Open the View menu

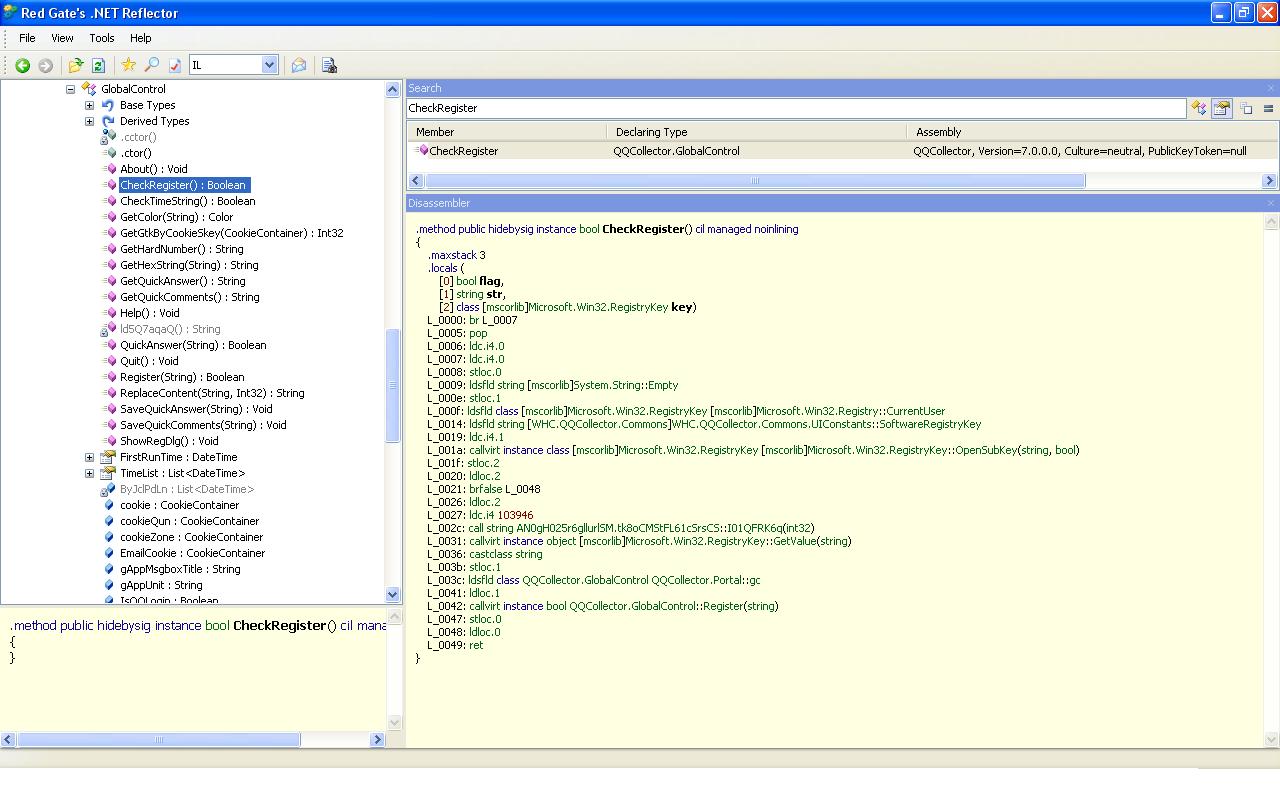click(x=62, y=38)
